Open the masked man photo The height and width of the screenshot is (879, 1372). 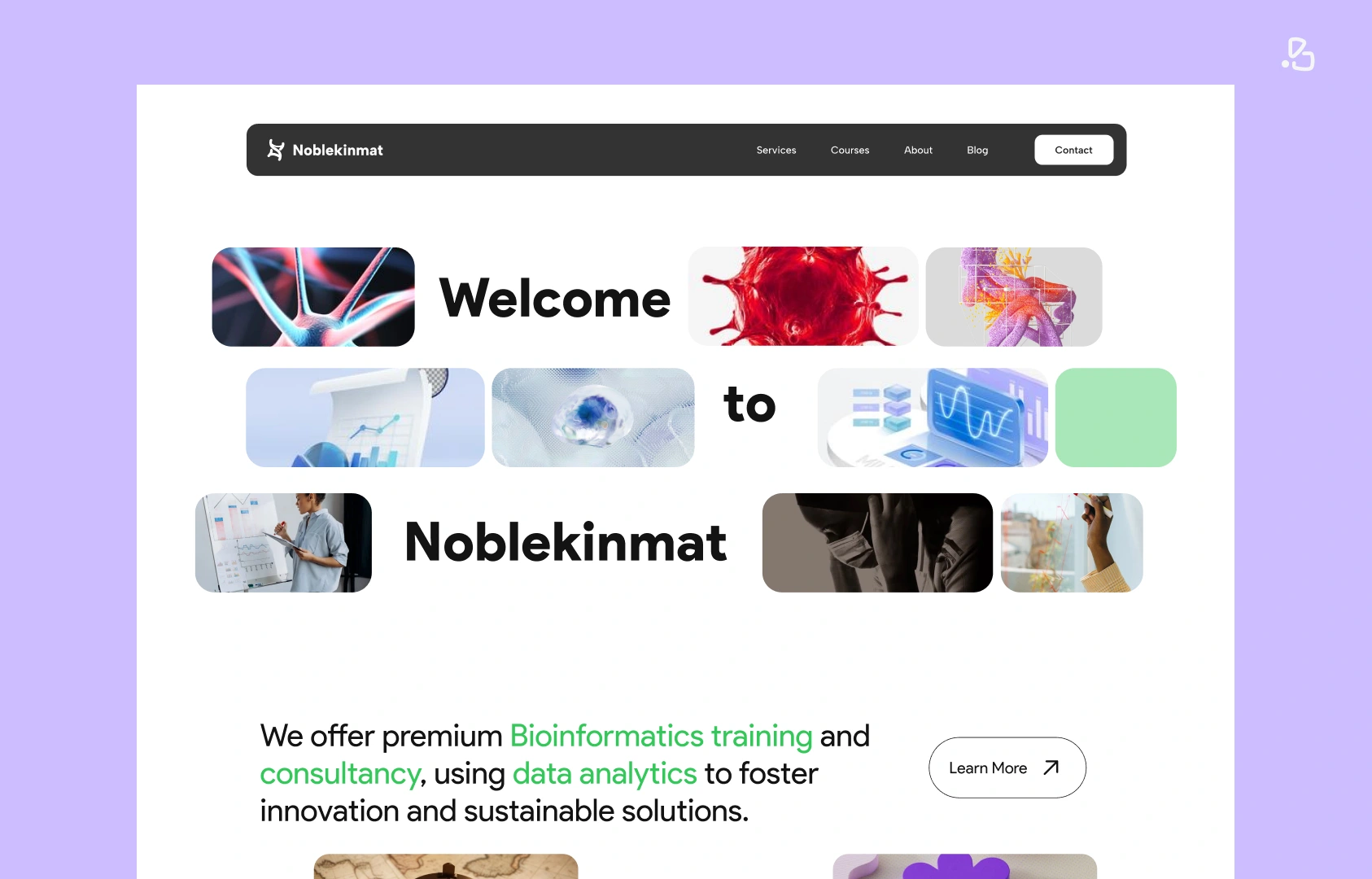[877, 543]
